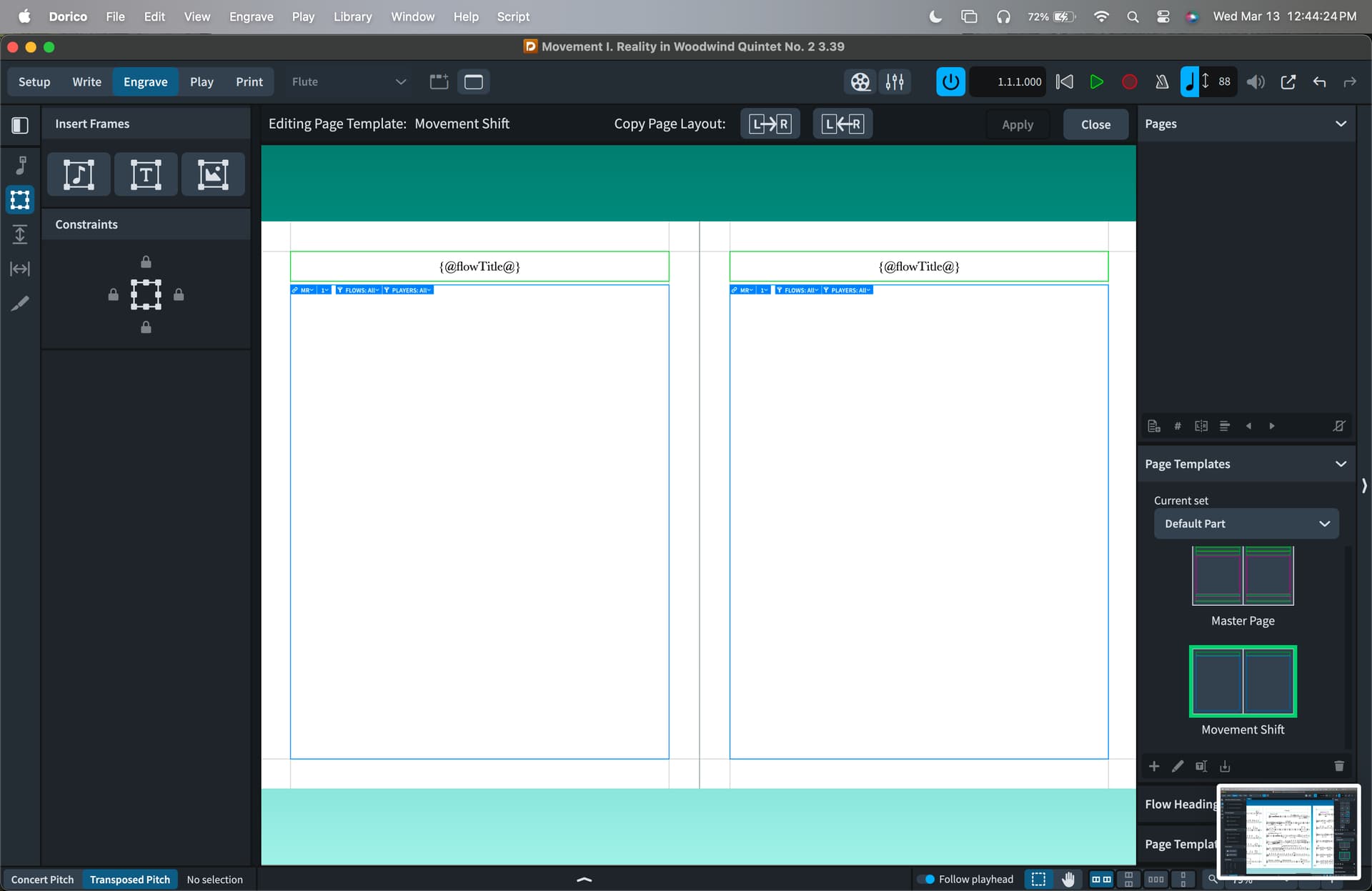
Task: Activate the project power button
Action: point(950,81)
